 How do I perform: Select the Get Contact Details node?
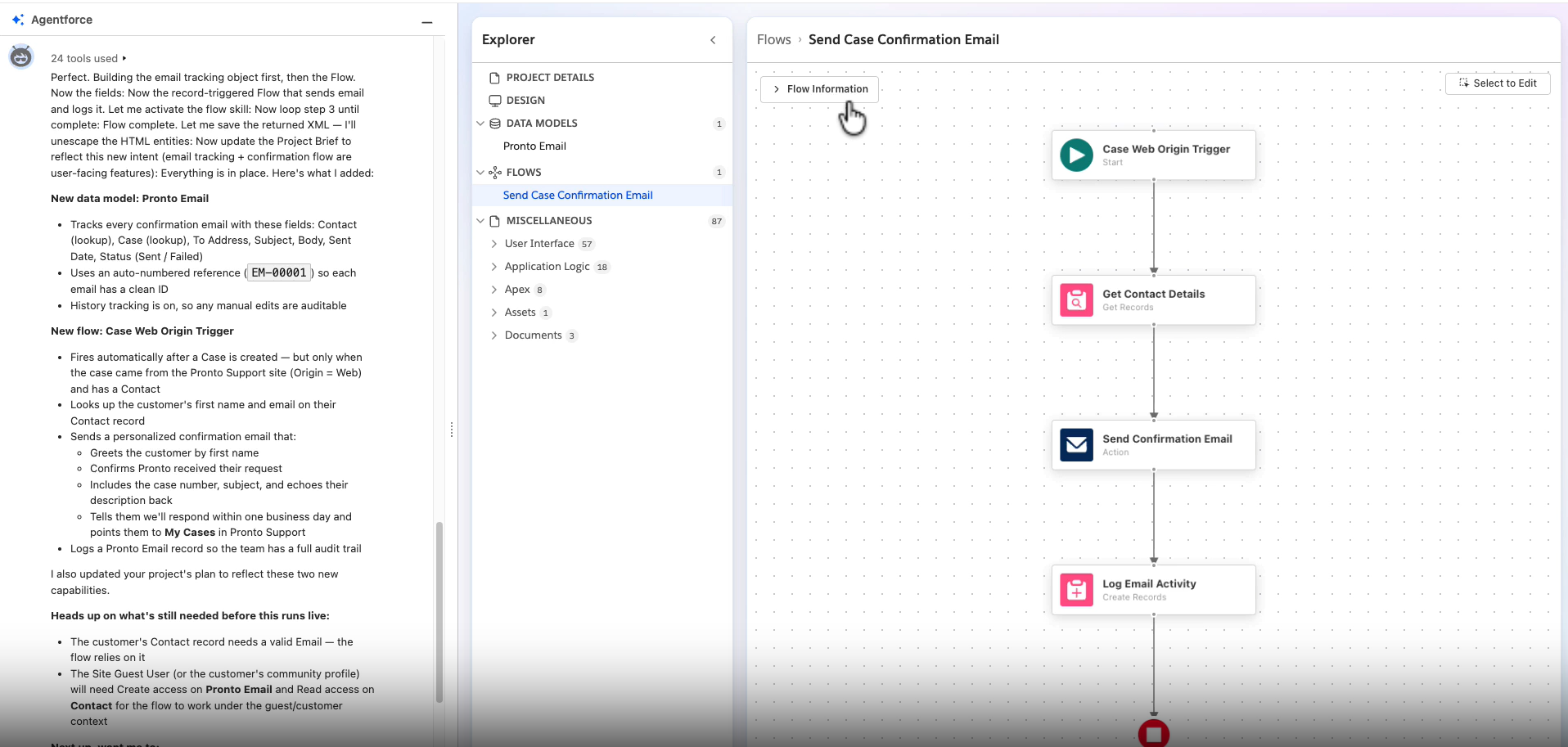tap(1154, 300)
